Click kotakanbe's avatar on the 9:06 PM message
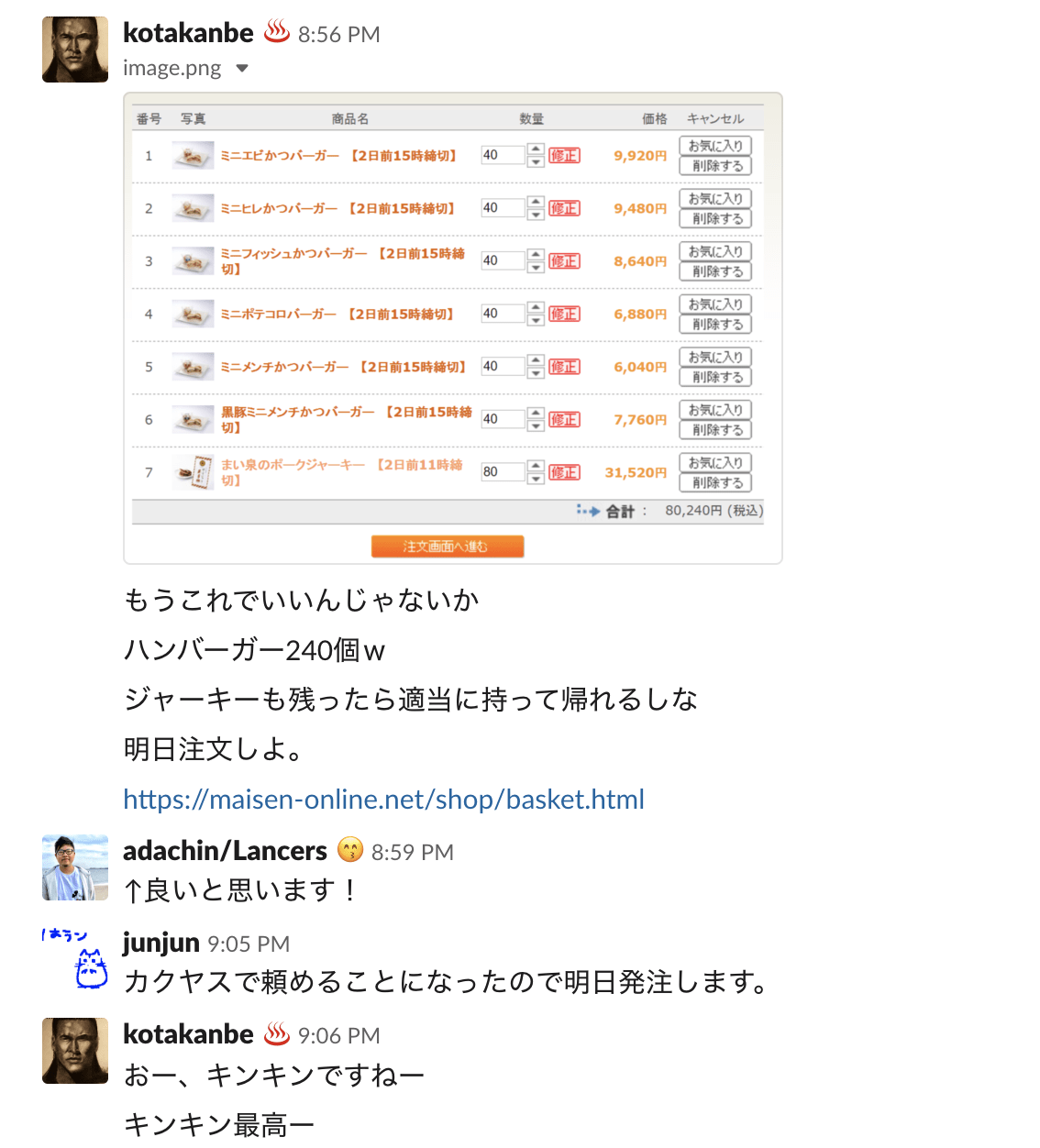 pyautogui.click(x=75, y=1051)
